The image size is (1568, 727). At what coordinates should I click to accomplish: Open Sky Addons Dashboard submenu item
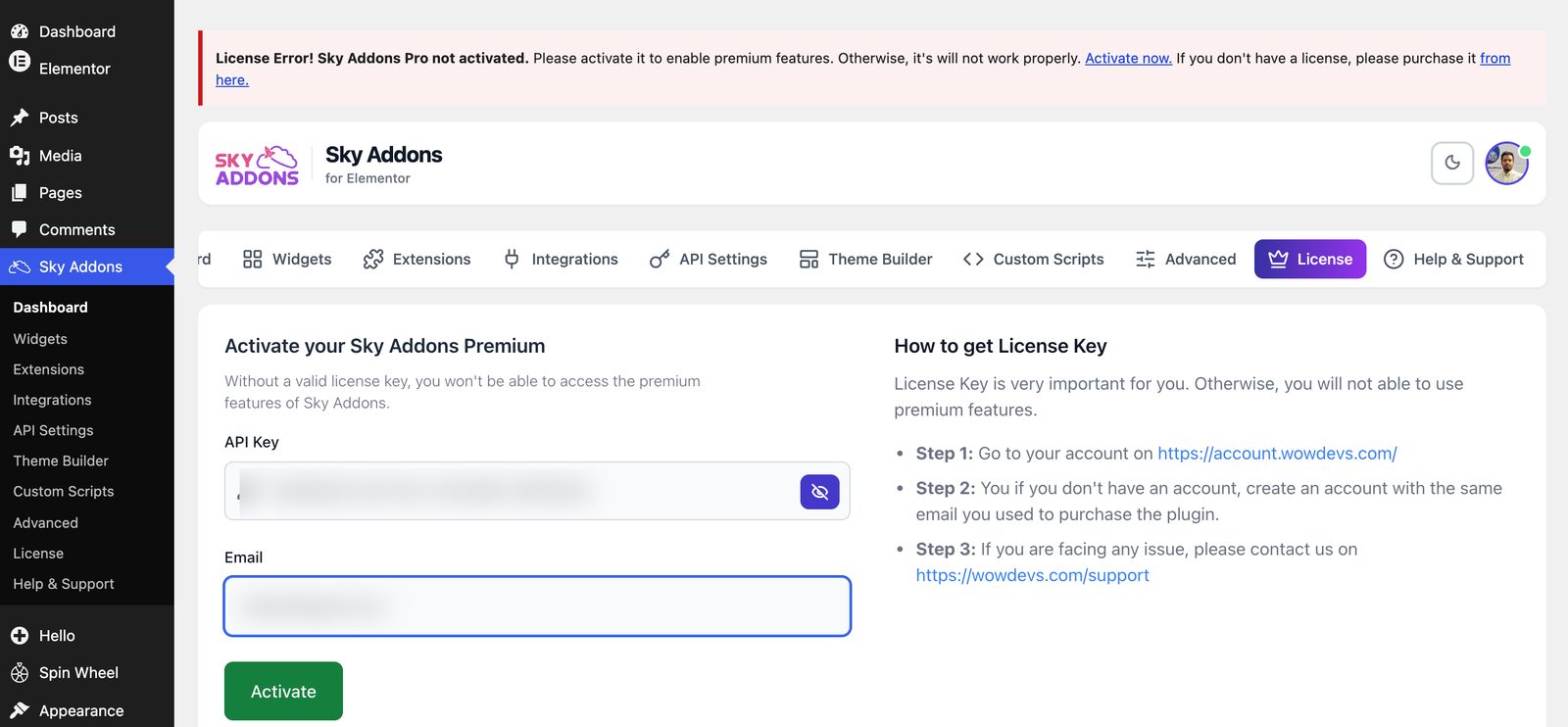tap(50, 308)
